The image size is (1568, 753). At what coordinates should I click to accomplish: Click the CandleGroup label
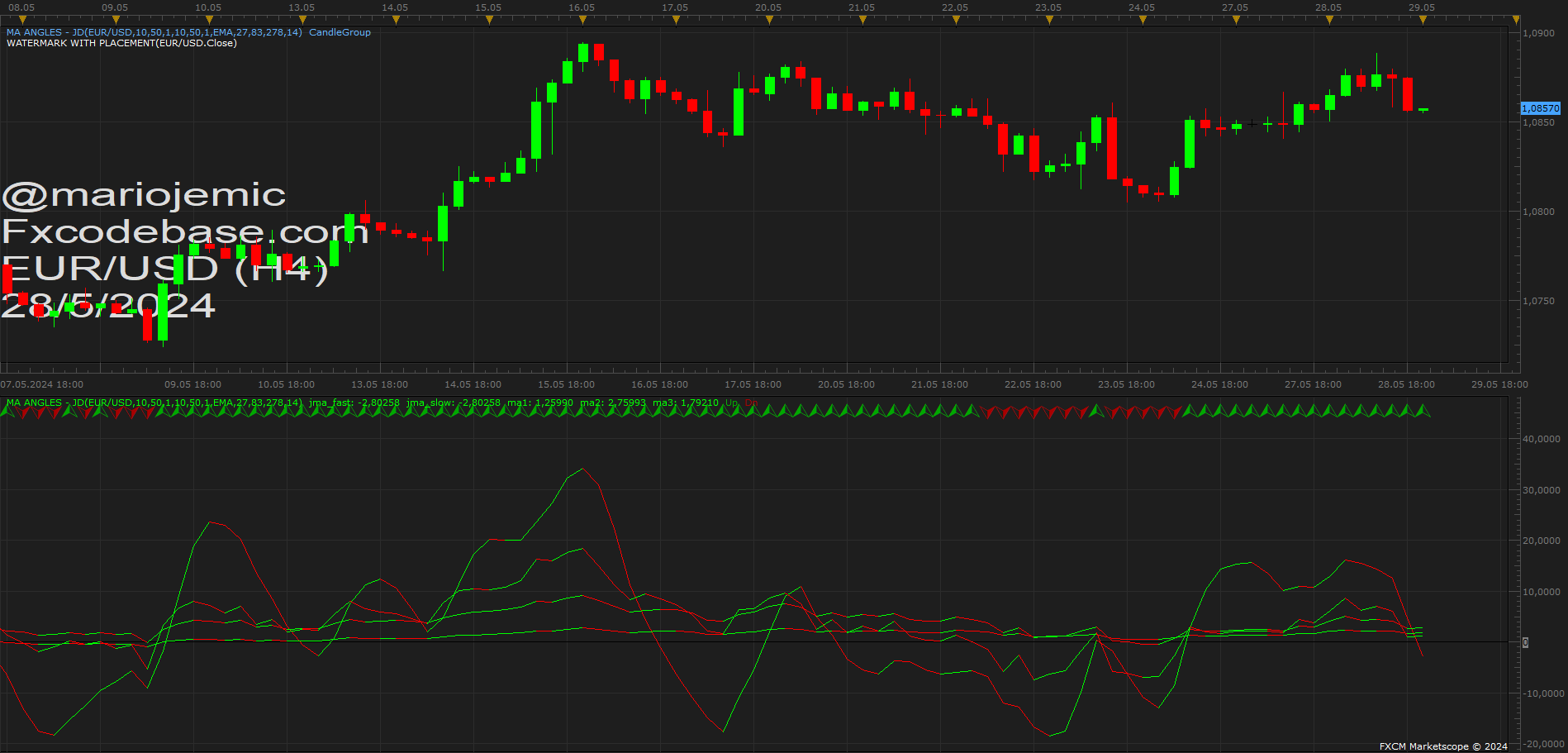[x=340, y=32]
